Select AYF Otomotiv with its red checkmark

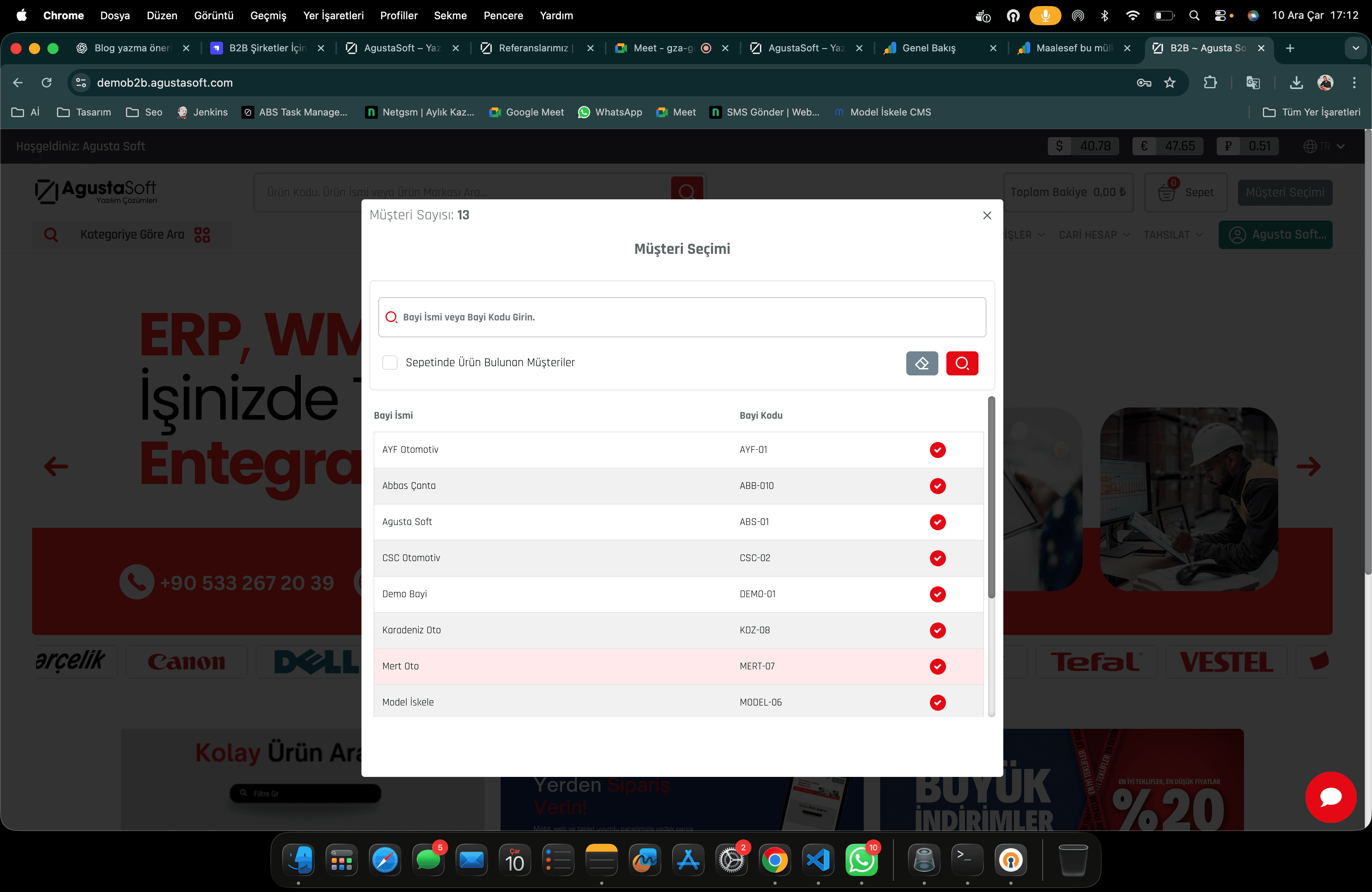pos(938,450)
